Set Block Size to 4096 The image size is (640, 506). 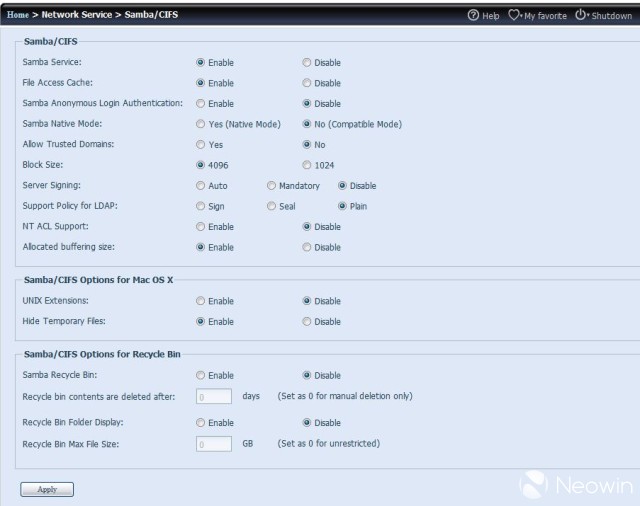[200, 165]
